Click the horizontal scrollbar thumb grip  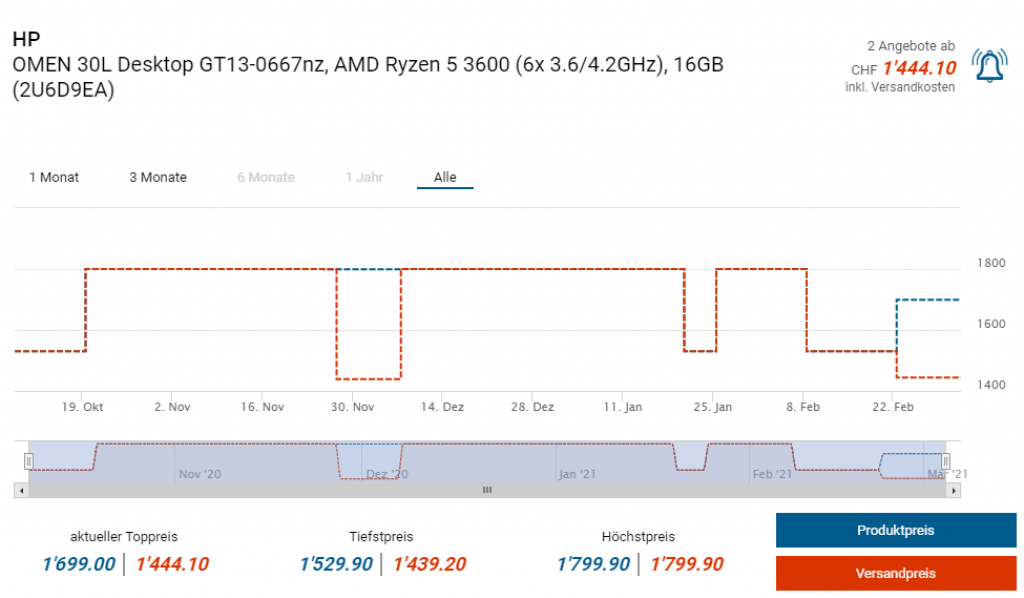(x=487, y=490)
